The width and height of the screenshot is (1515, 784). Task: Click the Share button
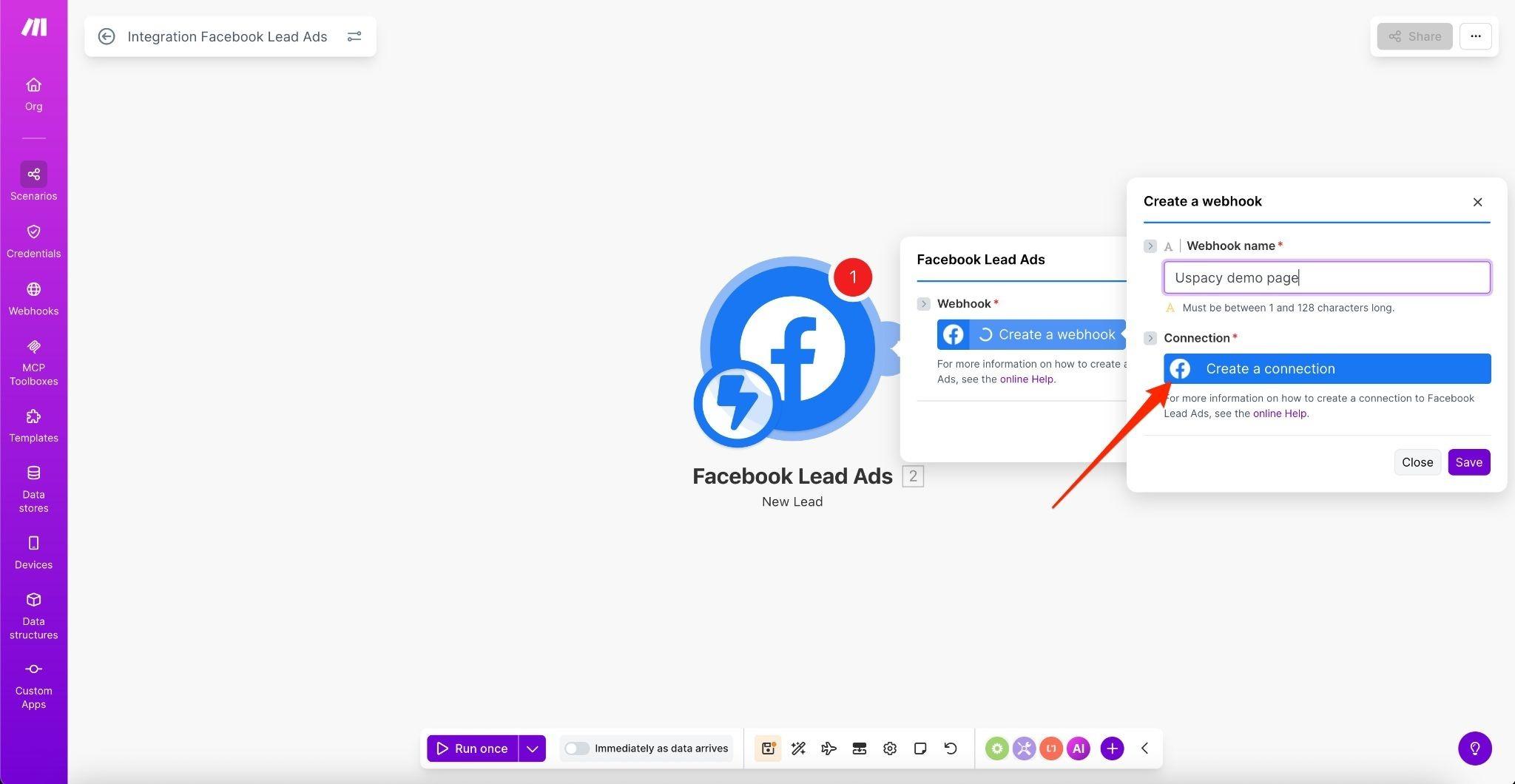click(x=1414, y=36)
